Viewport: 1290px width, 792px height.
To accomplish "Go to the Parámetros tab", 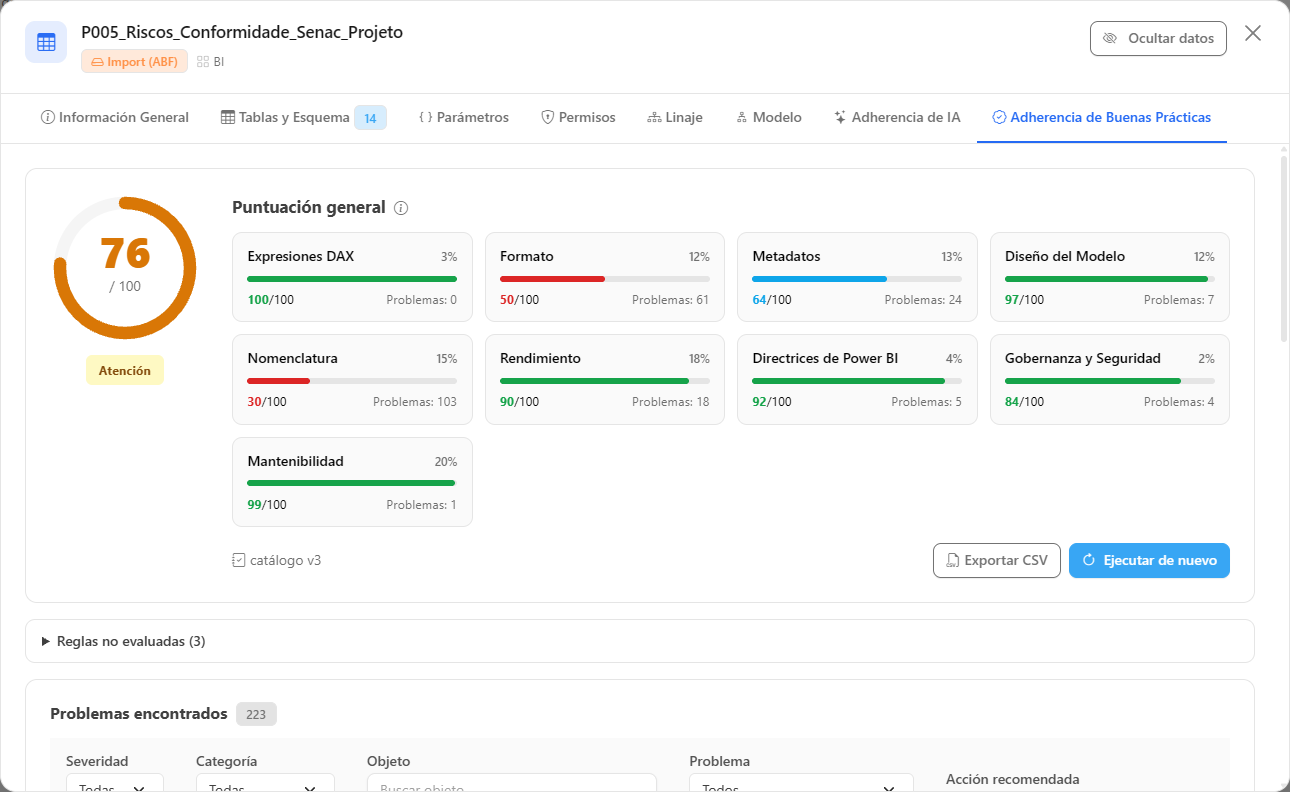I will click(464, 118).
